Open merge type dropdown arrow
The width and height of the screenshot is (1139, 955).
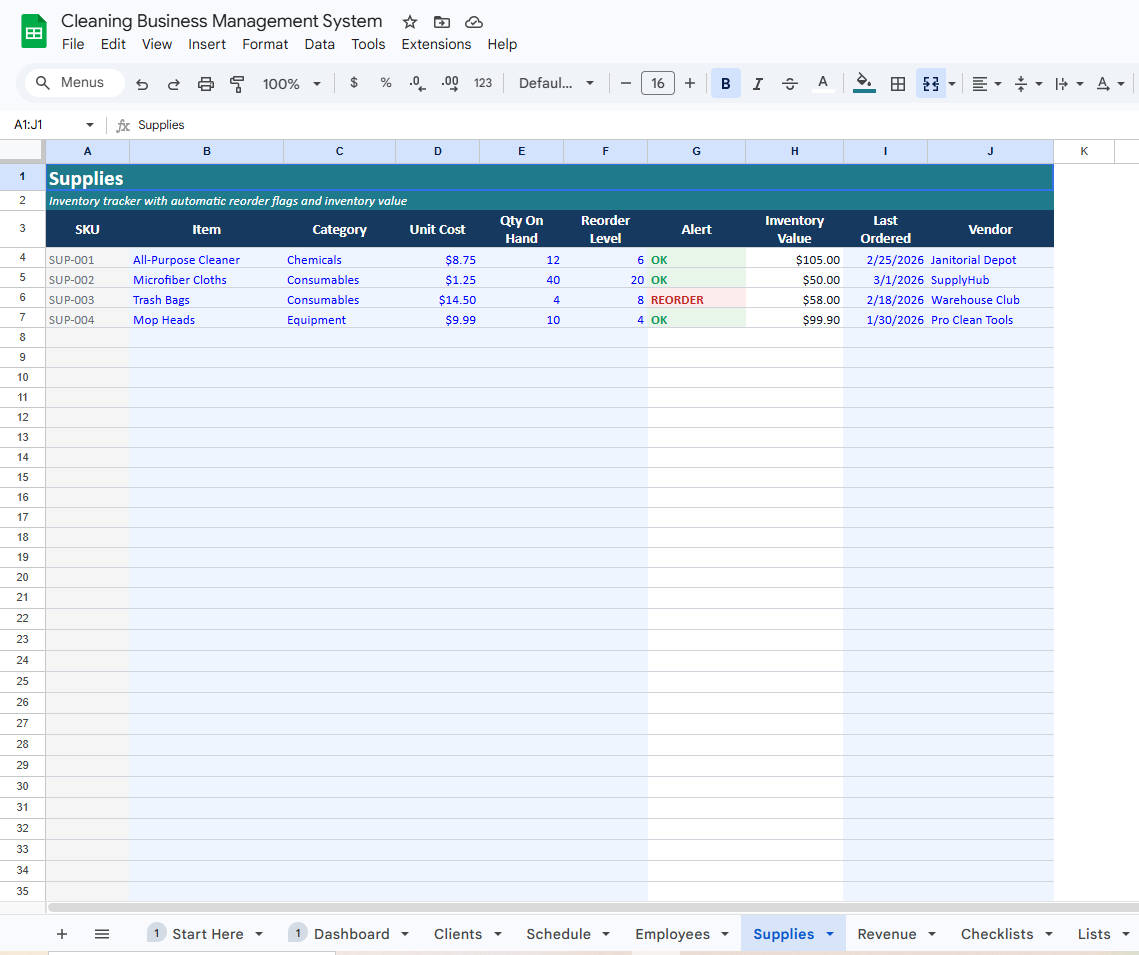[x=952, y=84]
